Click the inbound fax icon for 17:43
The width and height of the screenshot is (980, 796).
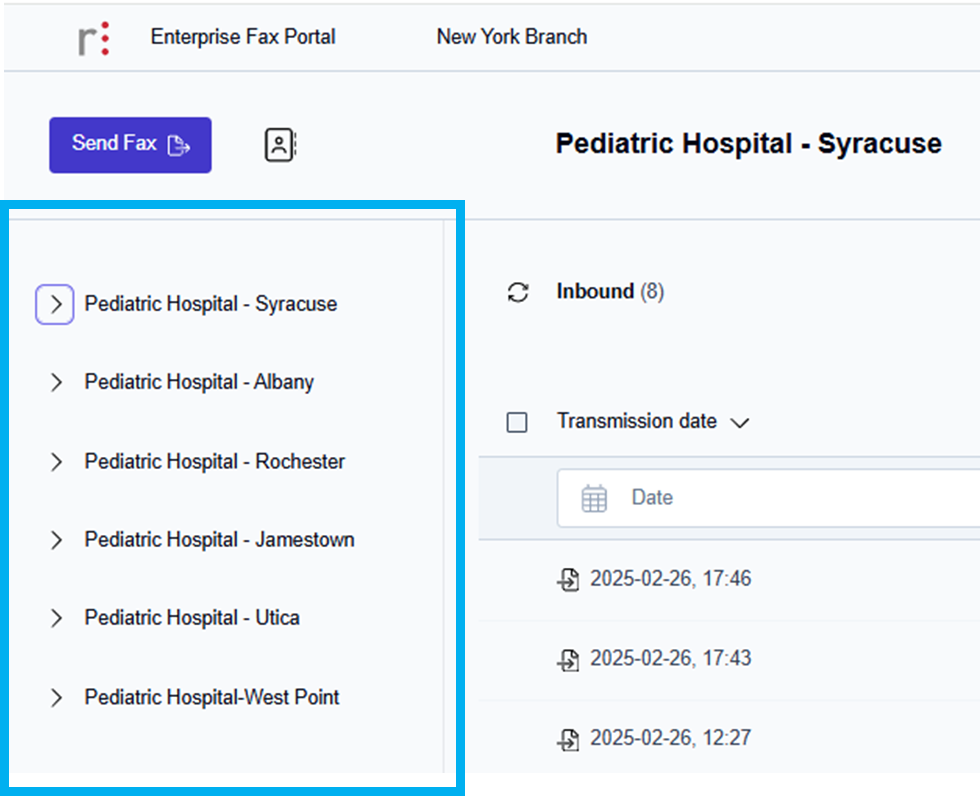568,659
